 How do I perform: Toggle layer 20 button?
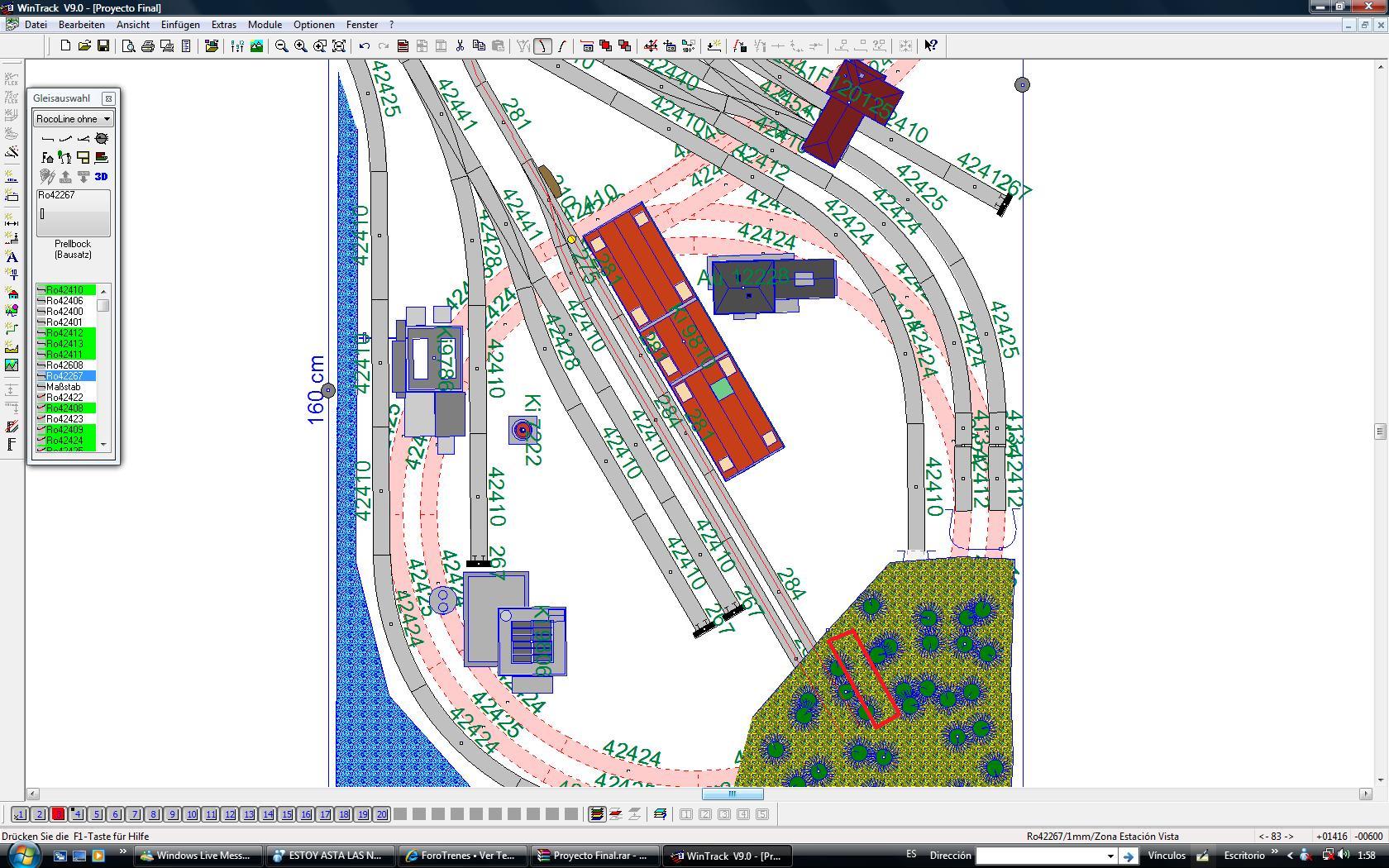382,814
